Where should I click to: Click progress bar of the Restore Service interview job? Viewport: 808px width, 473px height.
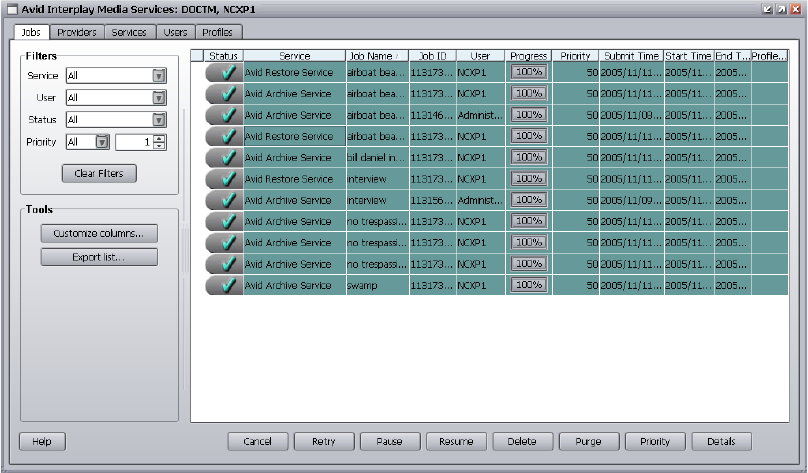click(529, 178)
